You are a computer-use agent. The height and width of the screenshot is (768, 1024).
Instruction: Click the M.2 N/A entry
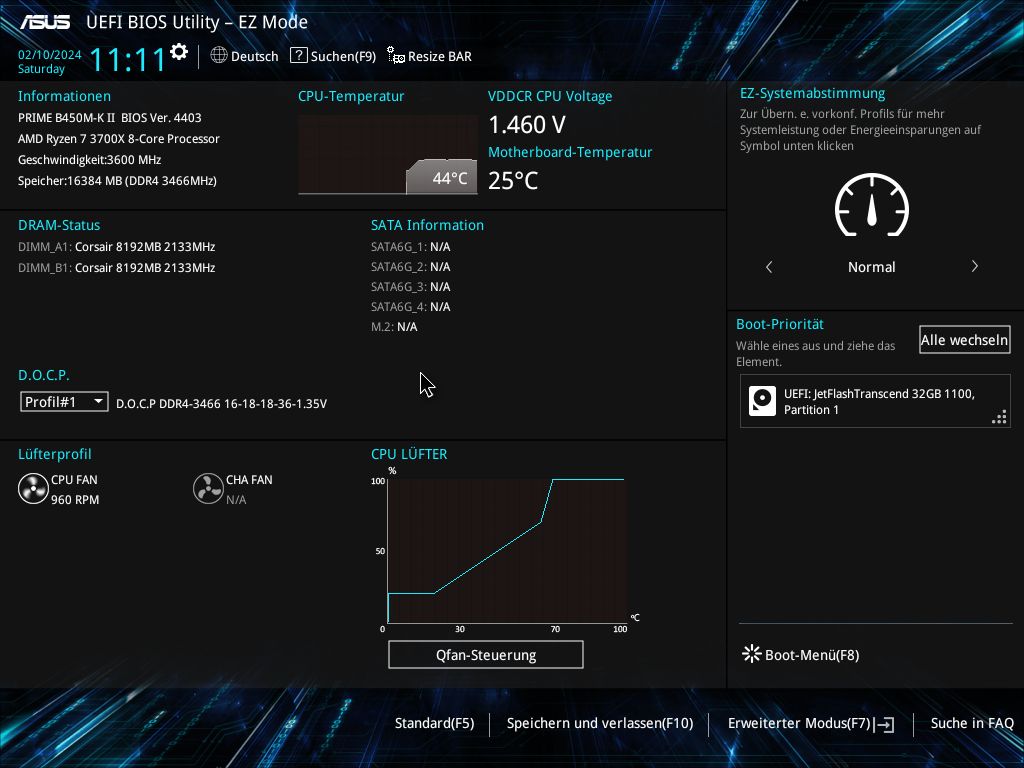pos(394,327)
